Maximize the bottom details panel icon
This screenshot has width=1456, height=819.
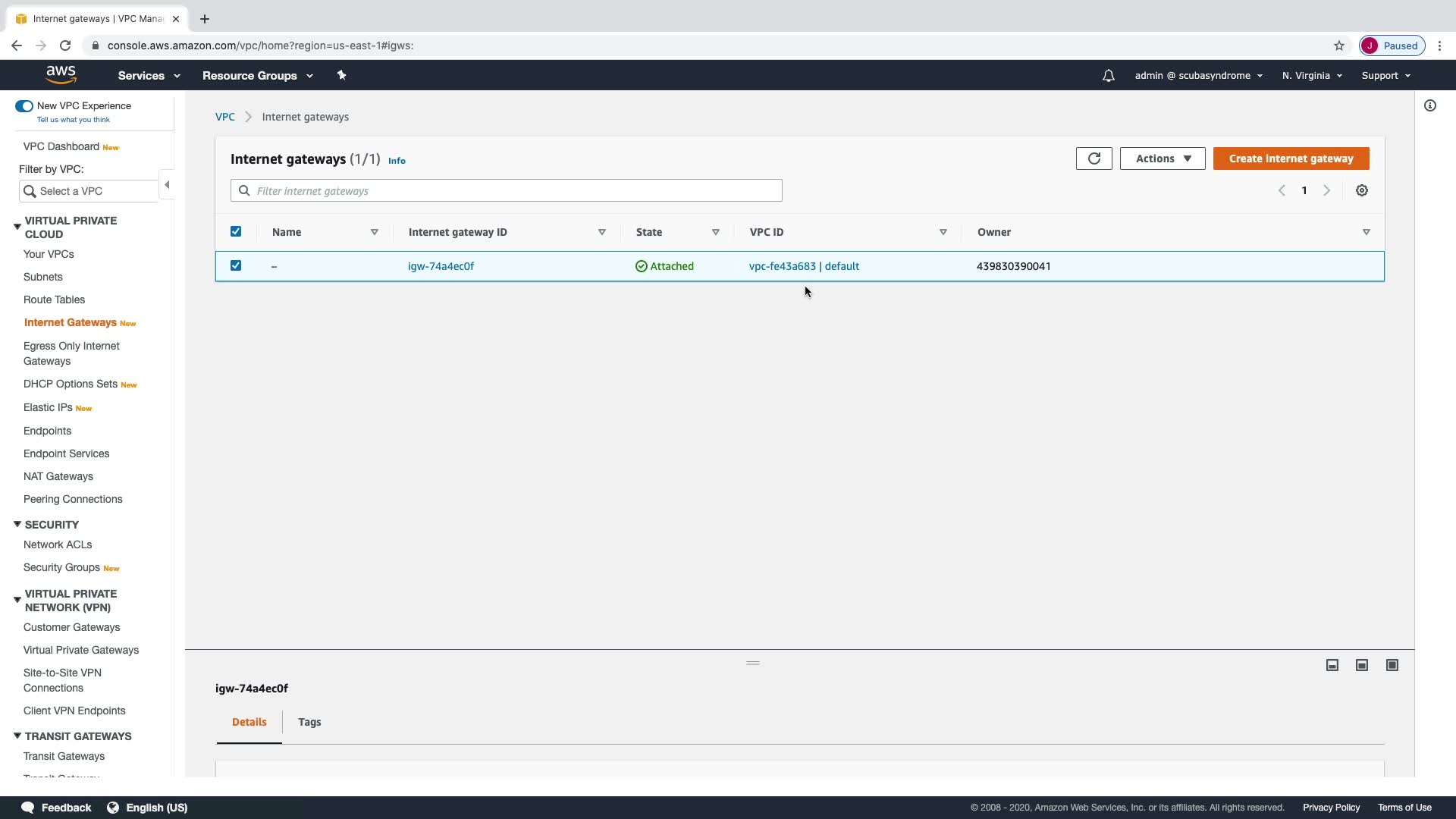pos(1392,665)
